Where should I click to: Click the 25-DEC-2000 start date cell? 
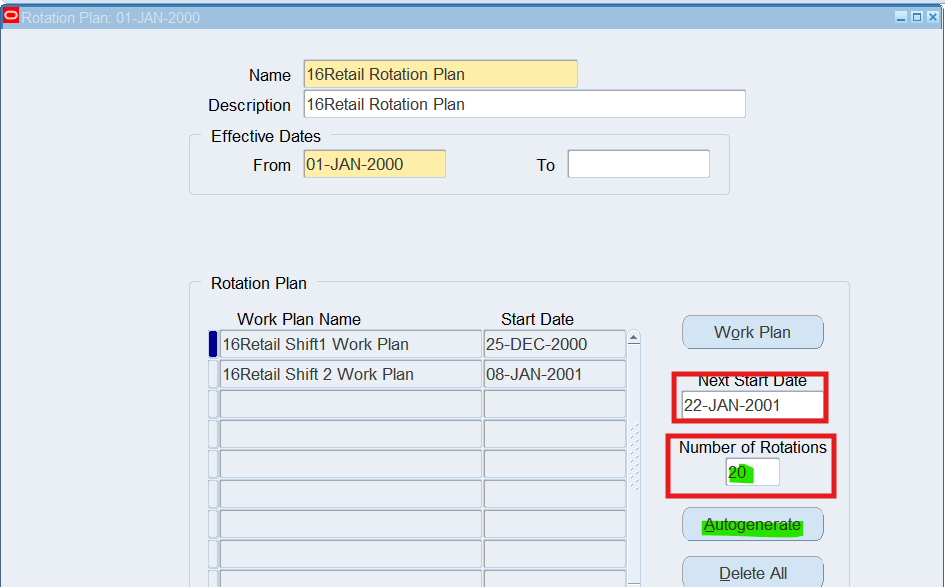point(554,344)
